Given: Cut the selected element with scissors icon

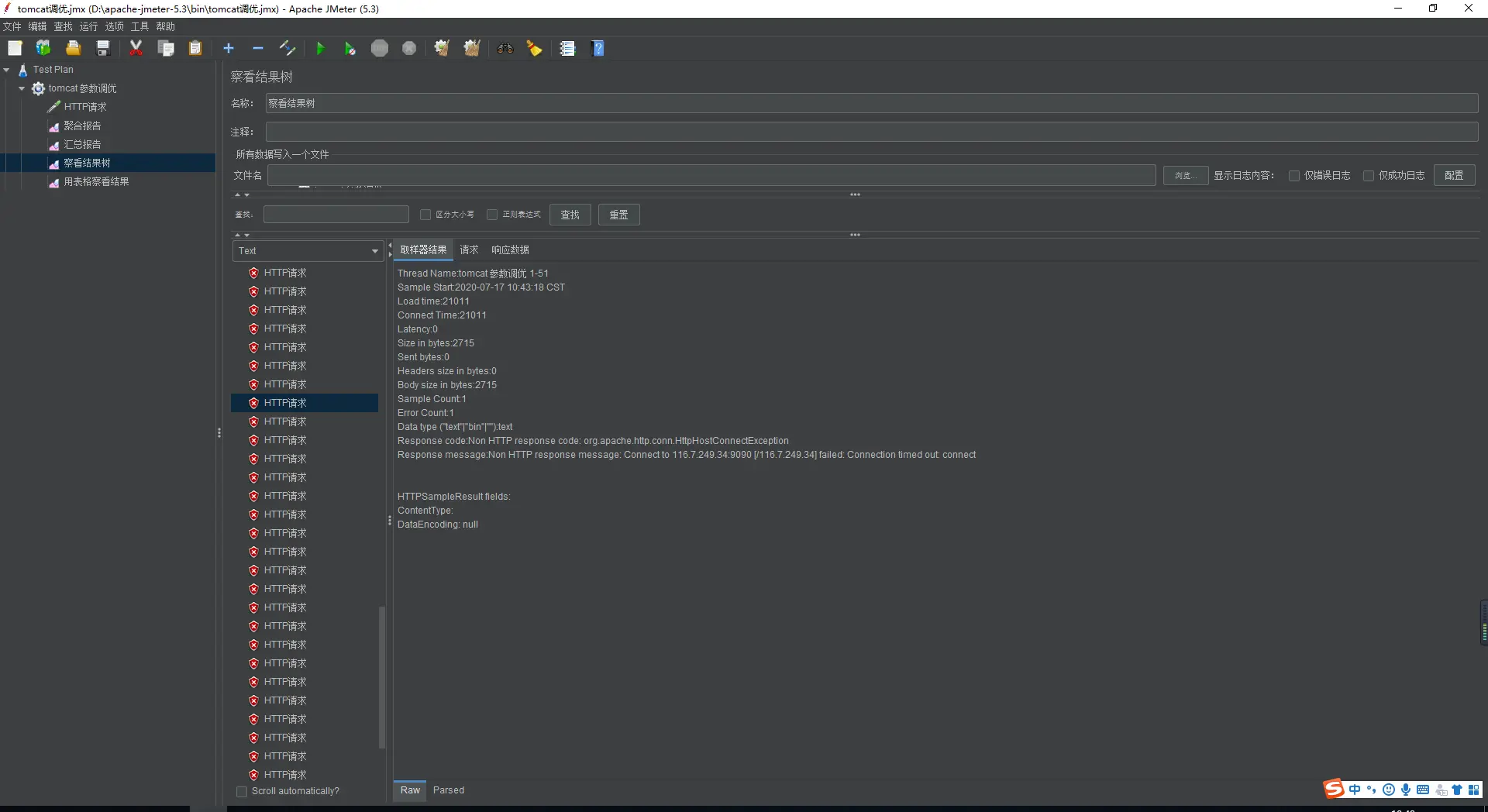Looking at the screenshot, I should coord(136,48).
